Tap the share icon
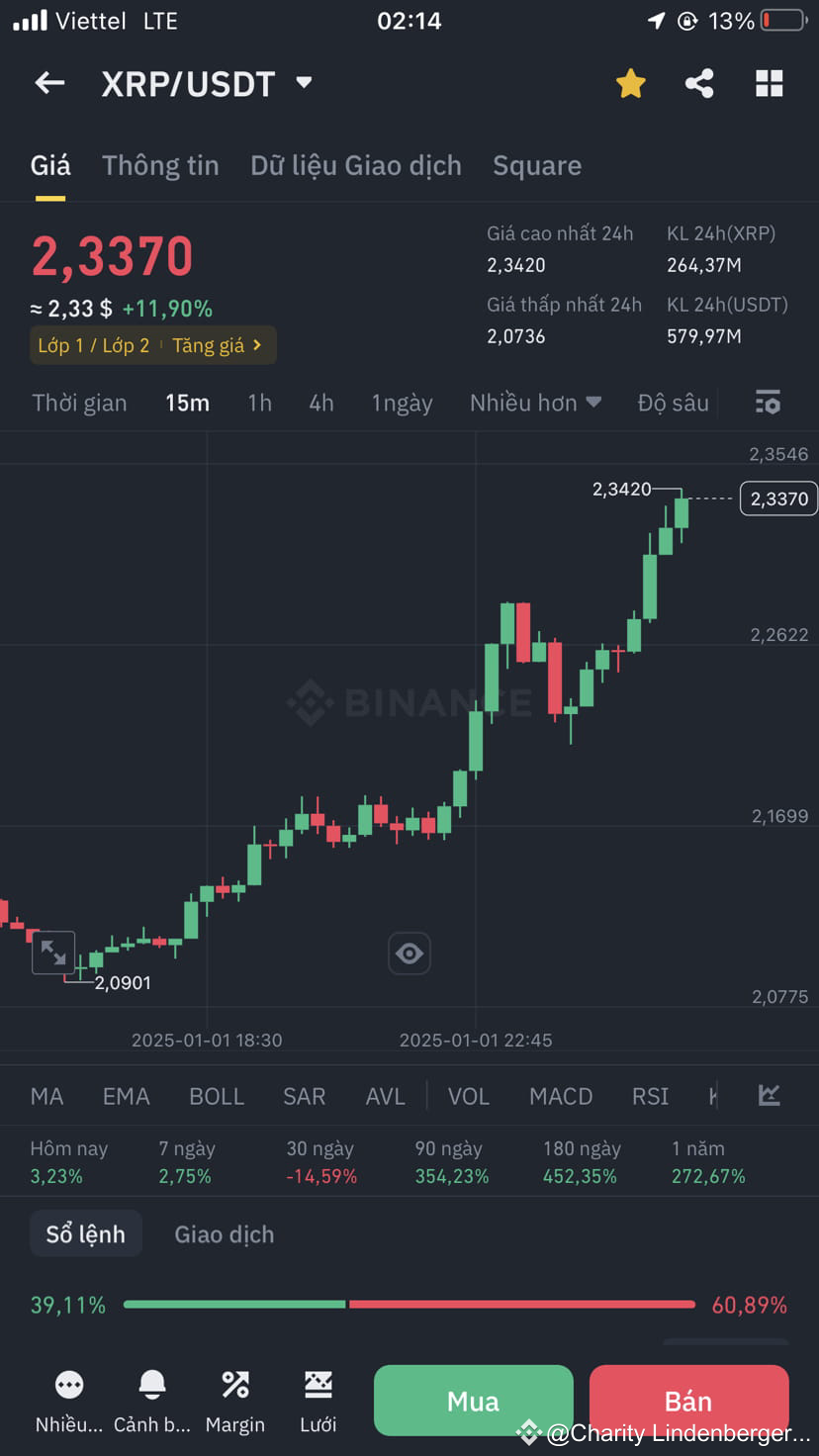Screen dimensions: 819x1456 (x=699, y=83)
